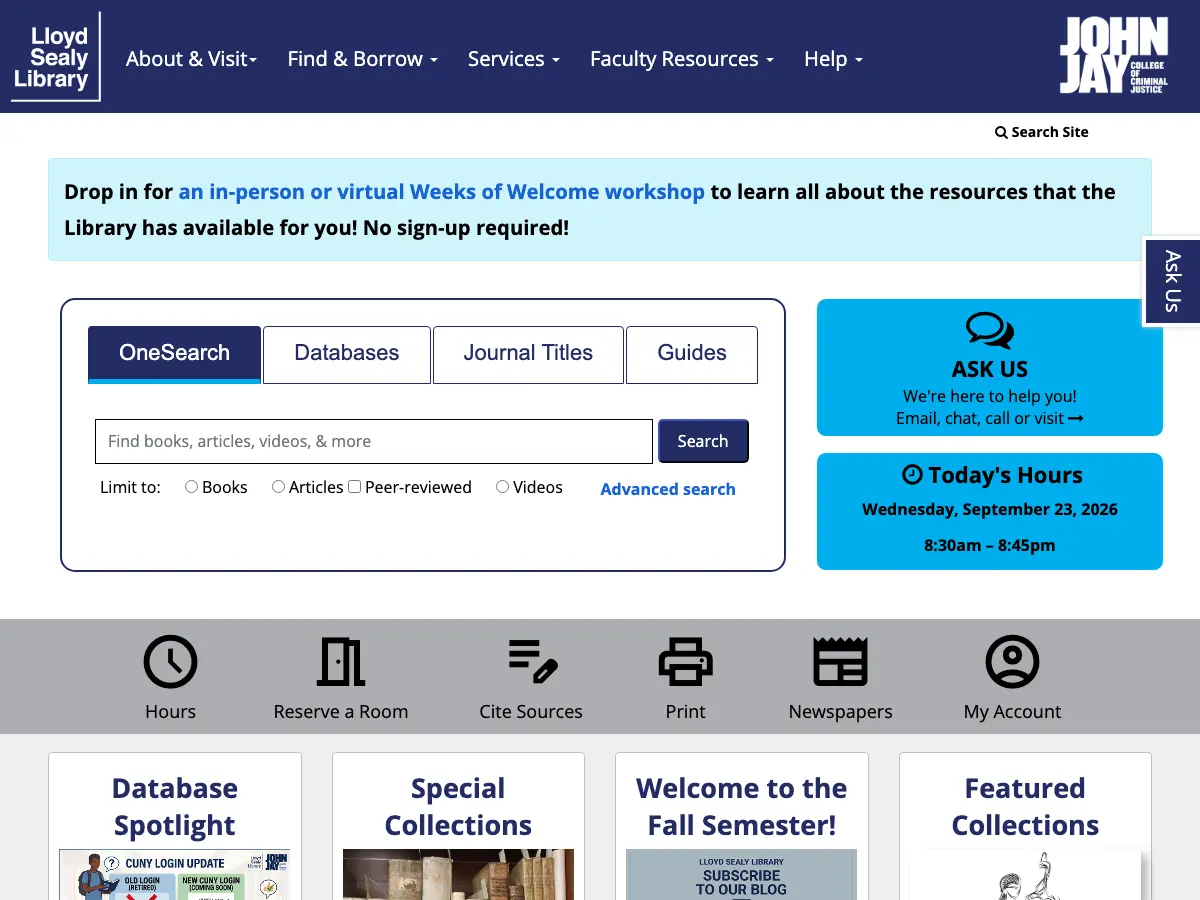Click the 8:30am – 8:45pm hours text
Image resolution: width=1200 pixels, height=900 pixels.
coord(990,546)
